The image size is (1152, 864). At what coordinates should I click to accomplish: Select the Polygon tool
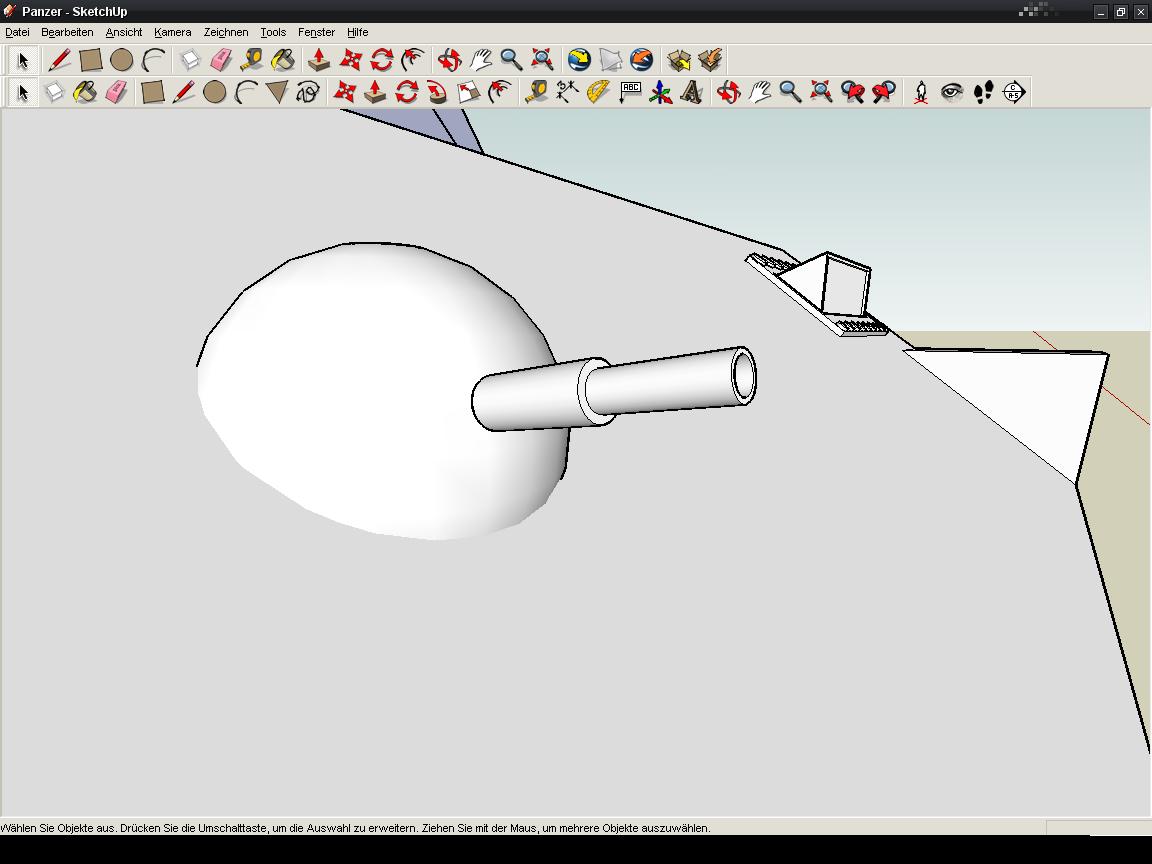click(277, 93)
